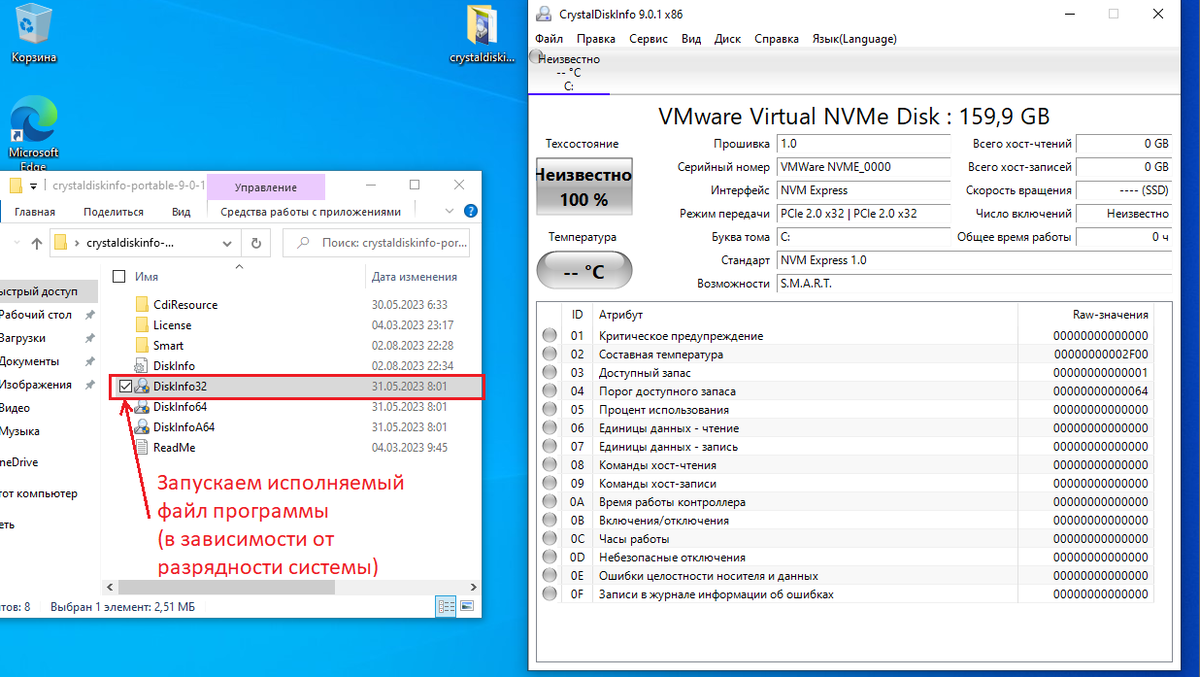Screen dimensions: 1200x677
Task: Sort files by the Имя column header
Action: pos(147,276)
